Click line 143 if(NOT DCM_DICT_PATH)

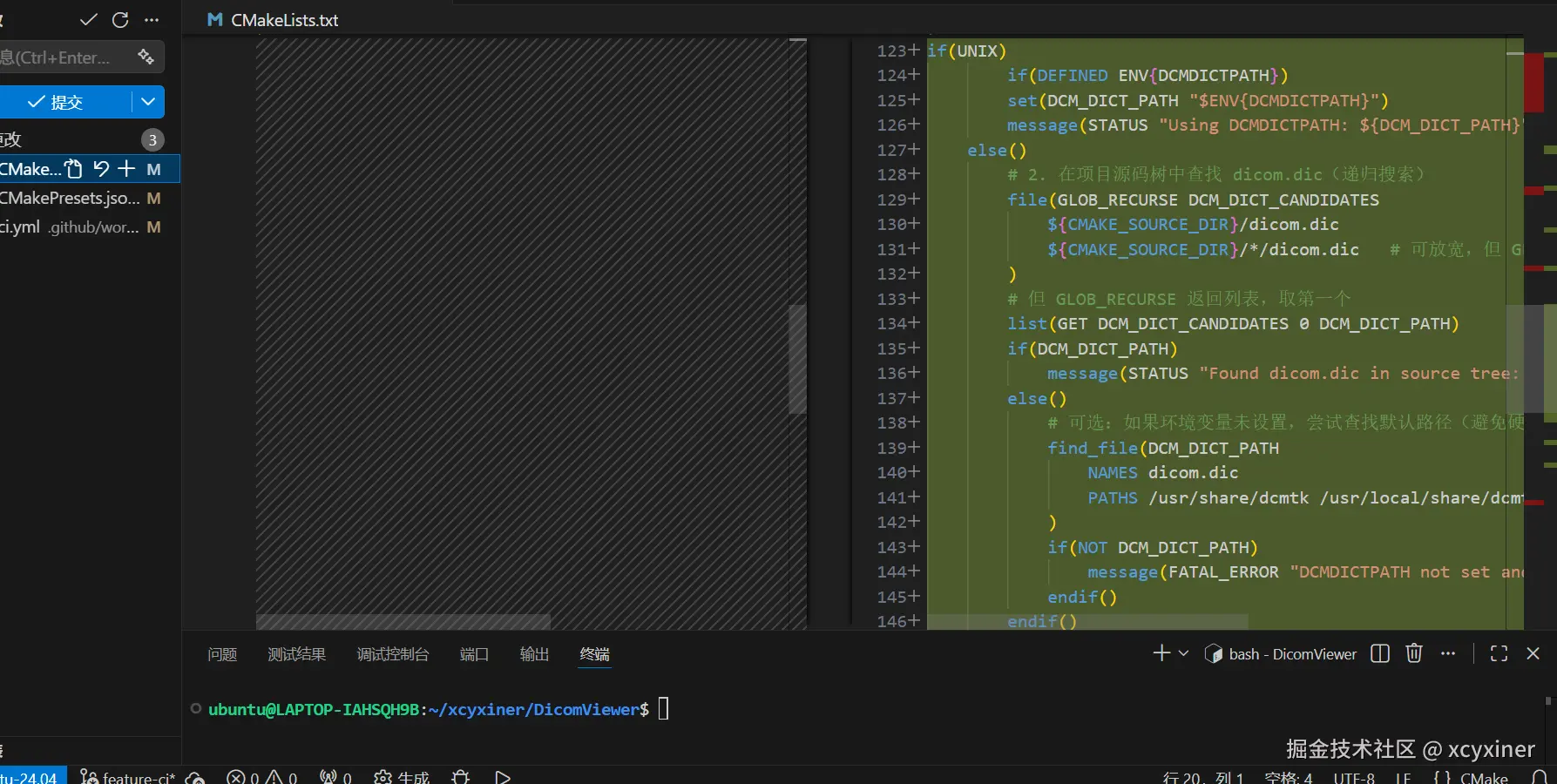pyautogui.click(x=1153, y=547)
